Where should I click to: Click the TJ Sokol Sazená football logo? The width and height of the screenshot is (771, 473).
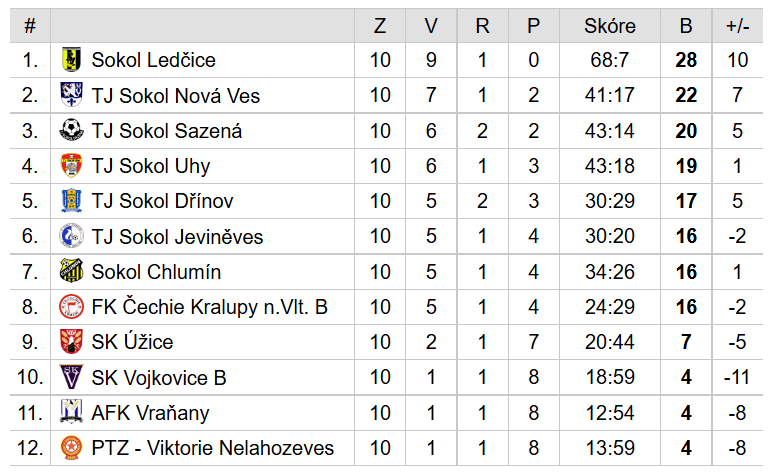[x=71, y=130]
